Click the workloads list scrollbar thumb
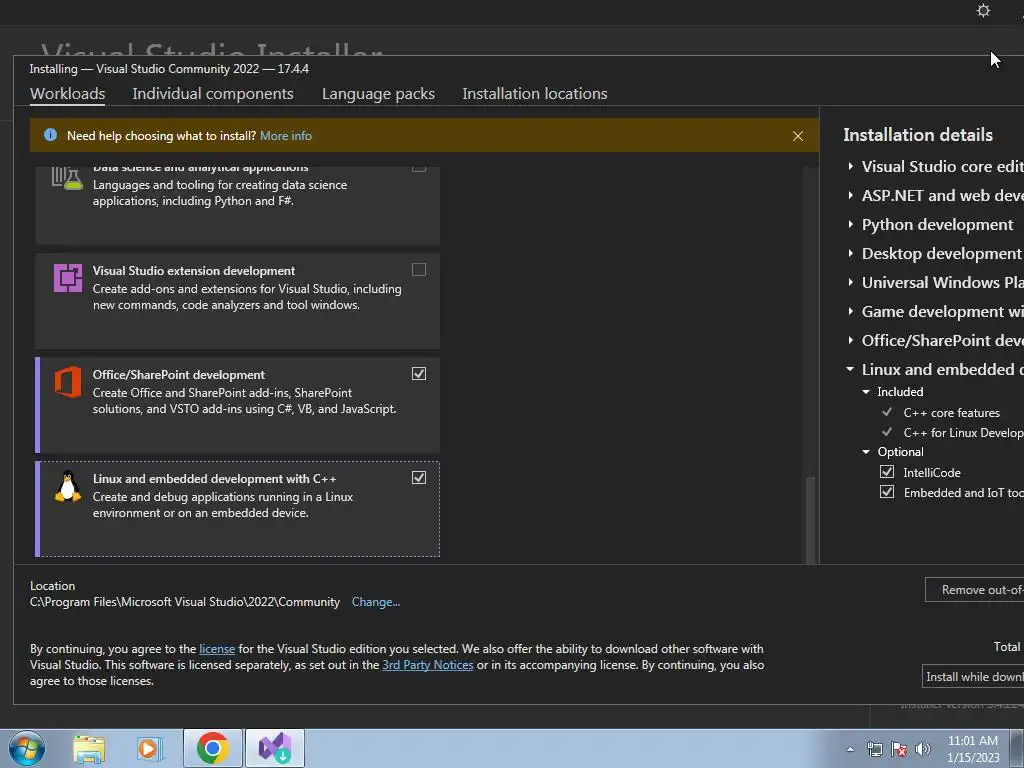 (x=810, y=519)
